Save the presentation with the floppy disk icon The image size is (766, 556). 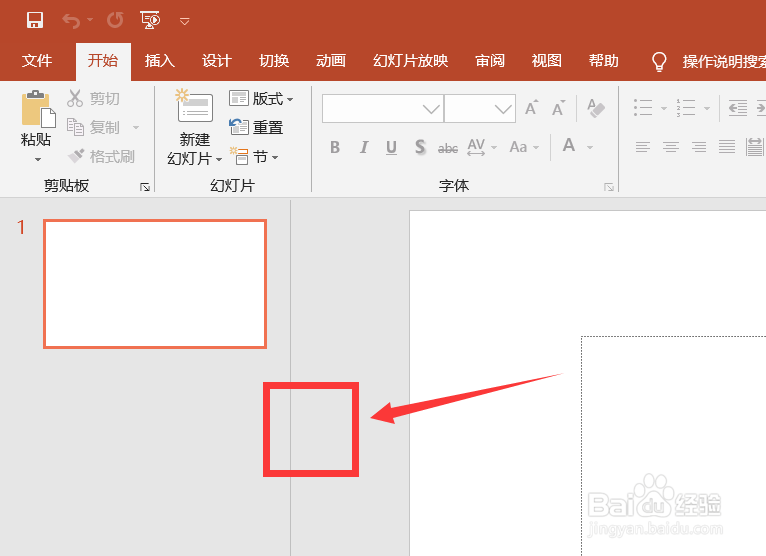(35, 21)
